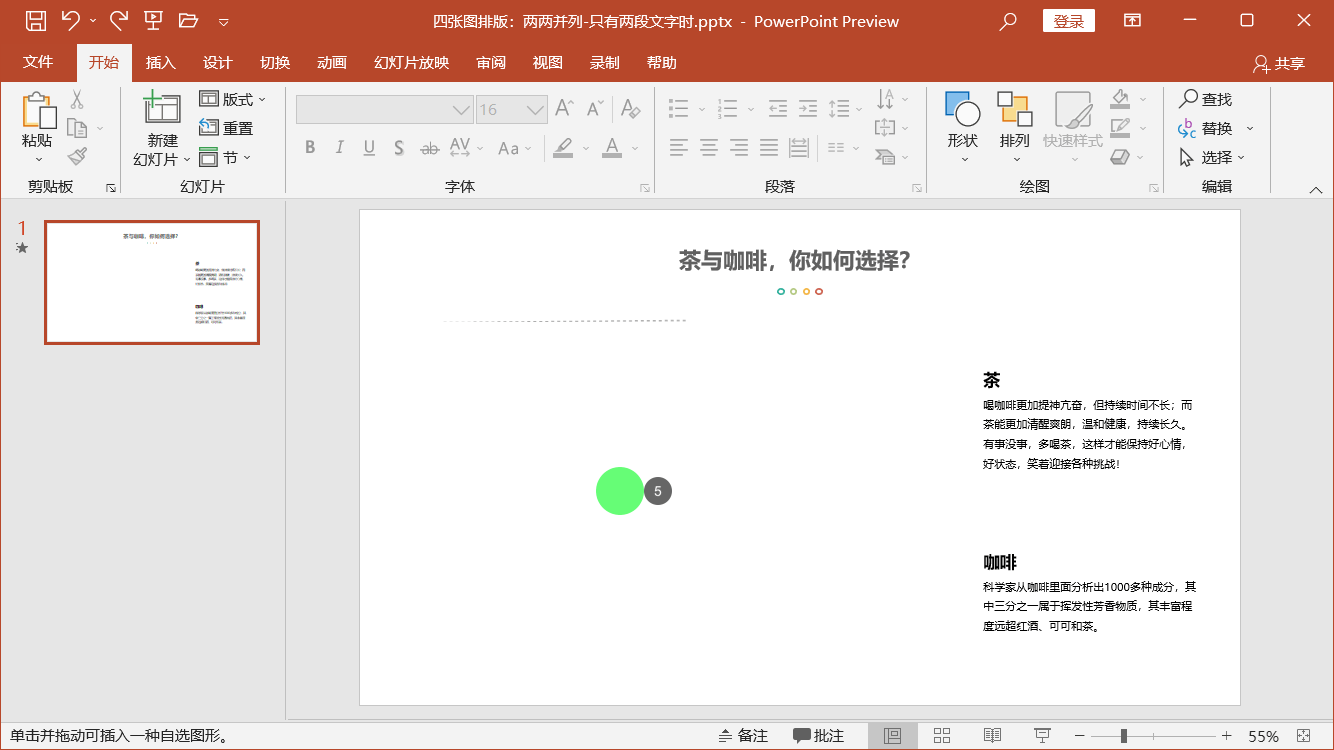Toggle bold formatting

pos(310,148)
